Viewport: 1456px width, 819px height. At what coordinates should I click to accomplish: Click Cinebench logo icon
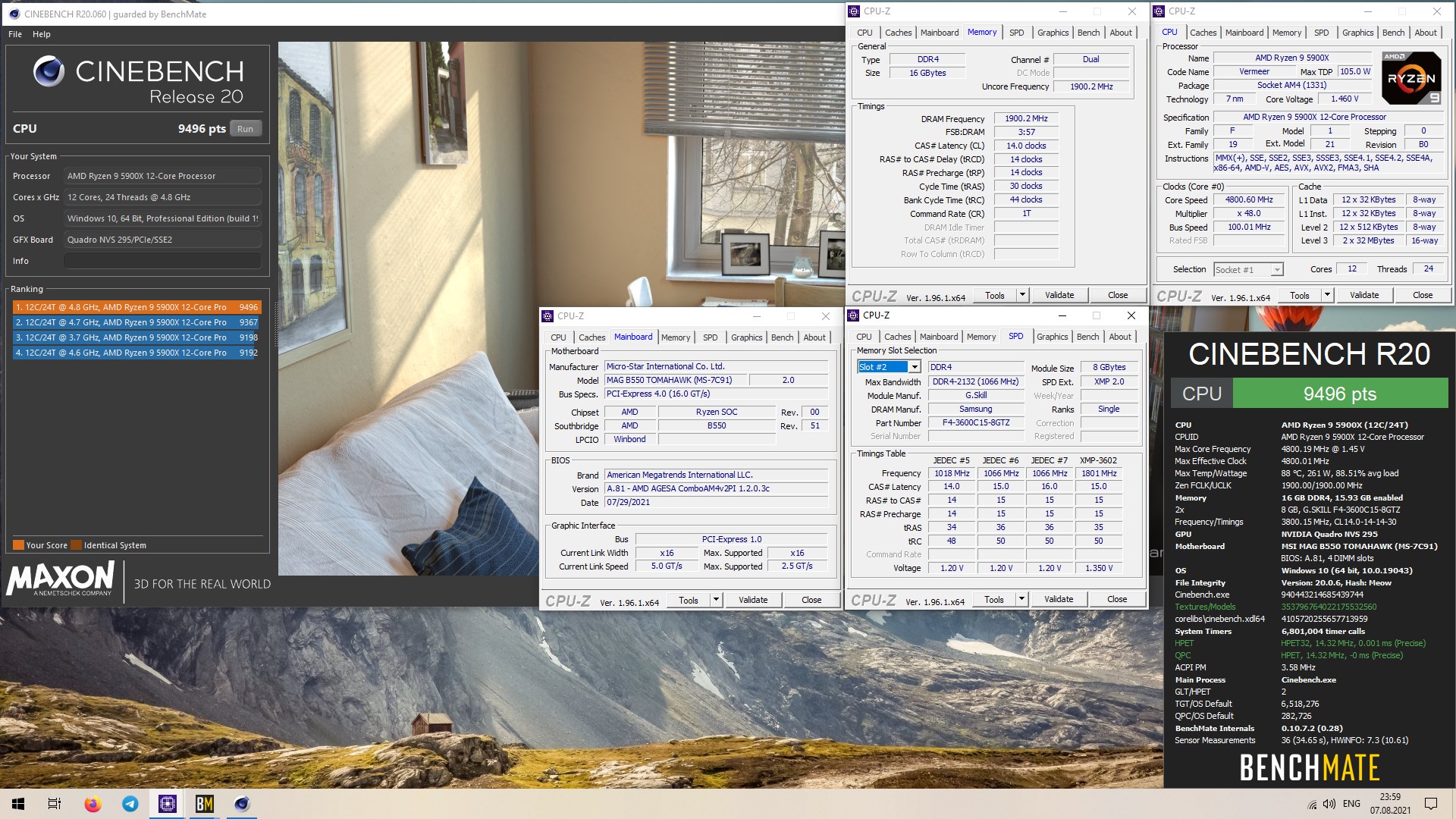(x=49, y=71)
